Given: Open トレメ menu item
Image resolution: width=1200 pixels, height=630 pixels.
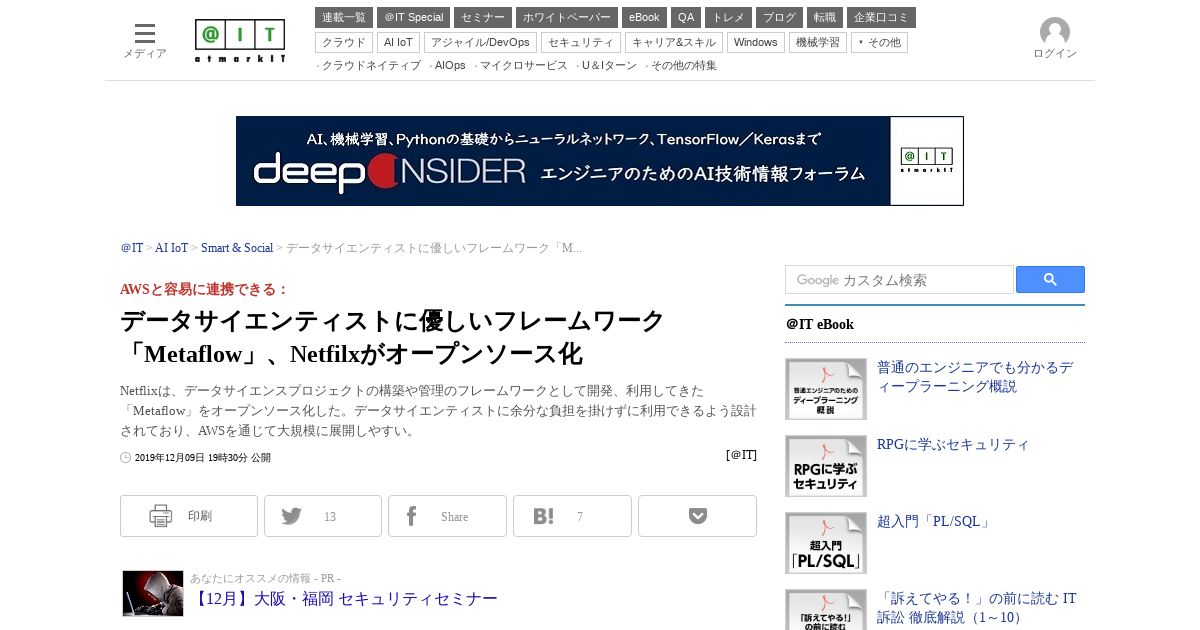Looking at the screenshot, I should (728, 18).
